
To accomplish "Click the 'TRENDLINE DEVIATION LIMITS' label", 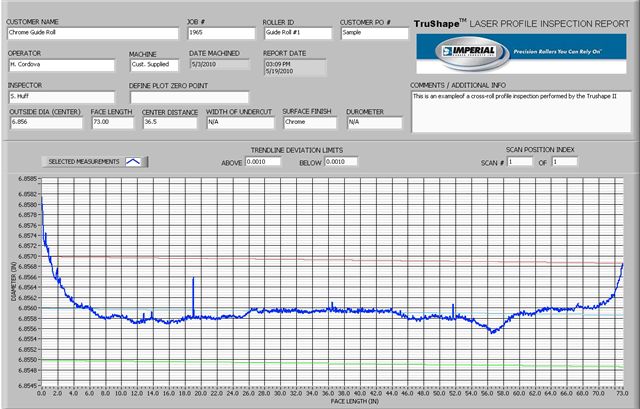I will [297, 150].
